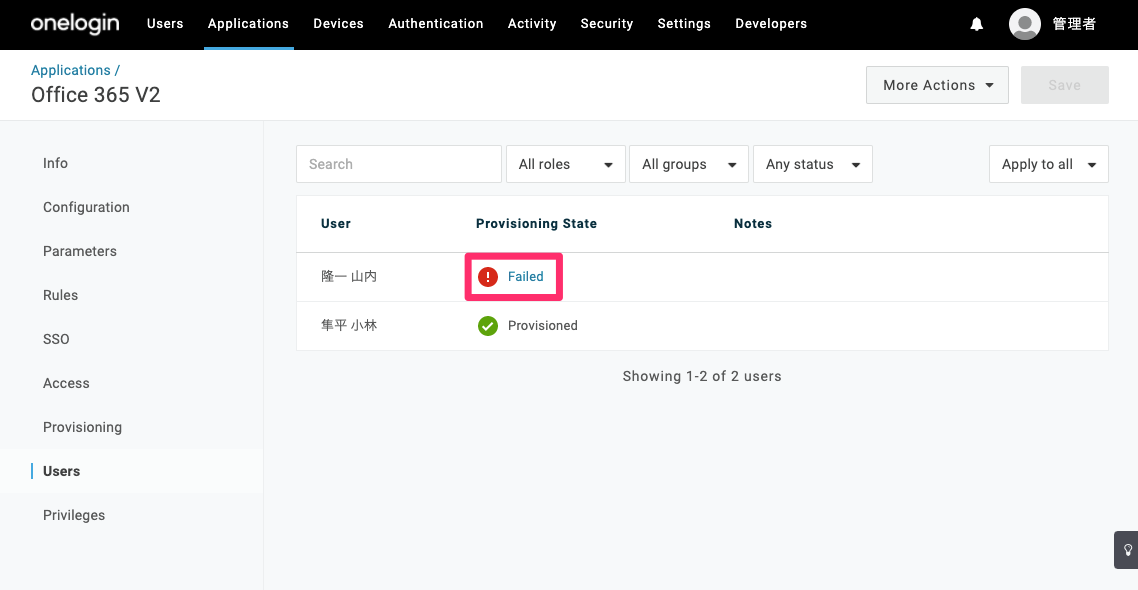Image resolution: width=1138 pixels, height=590 pixels.
Task: Expand the All roles filter
Action: 565,164
